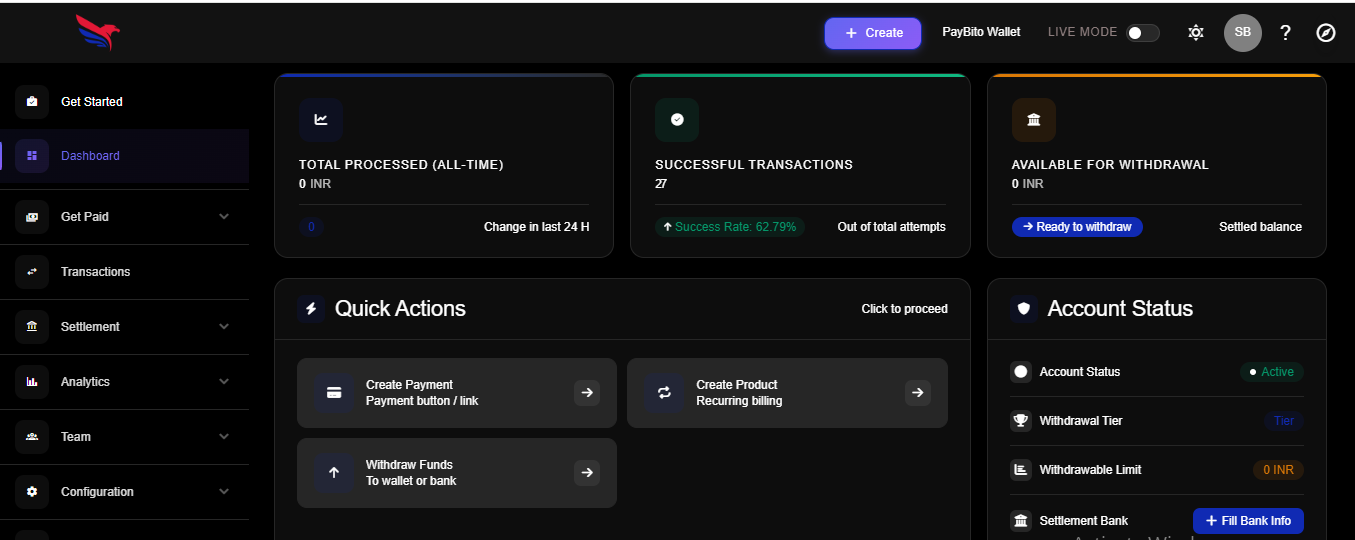Viewport: 1355px width, 540px height.
Task: Click Create Payment arrow button
Action: [x=587, y=393]
